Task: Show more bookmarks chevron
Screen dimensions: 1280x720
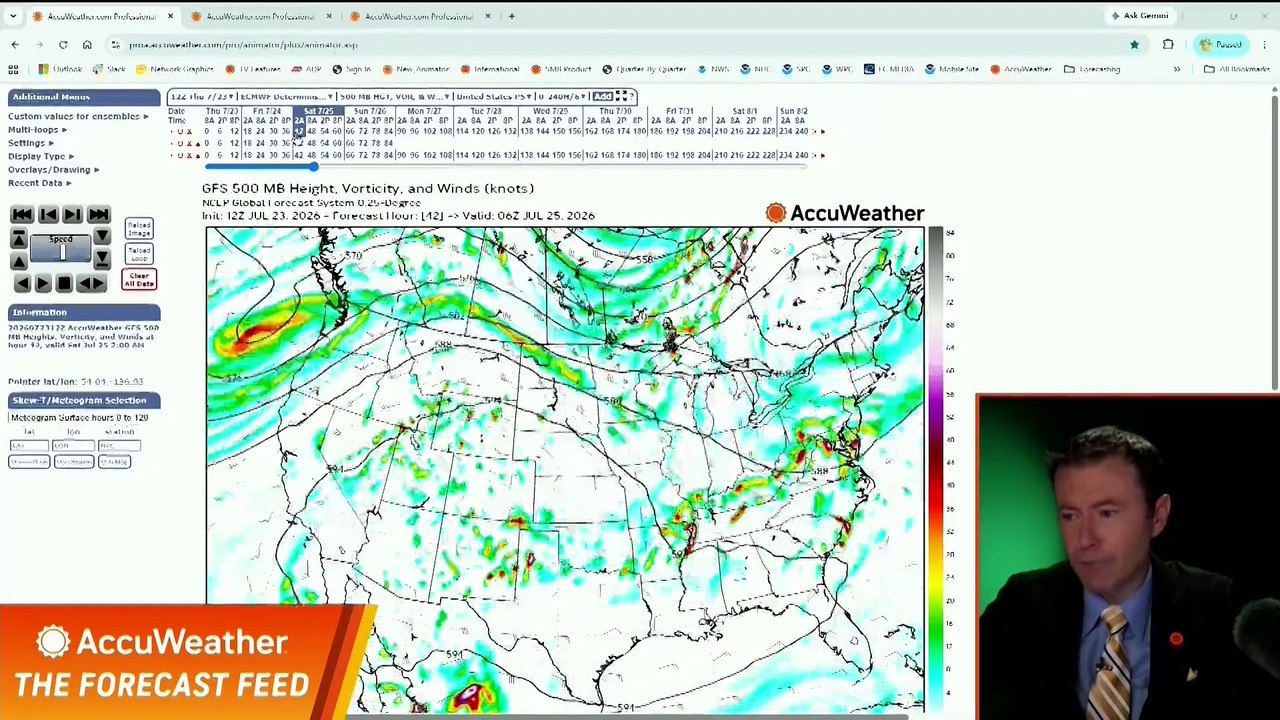Action: [1177, 69]
